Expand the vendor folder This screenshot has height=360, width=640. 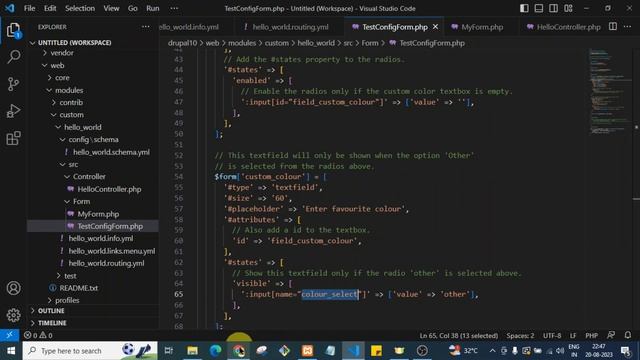point(62,53)
